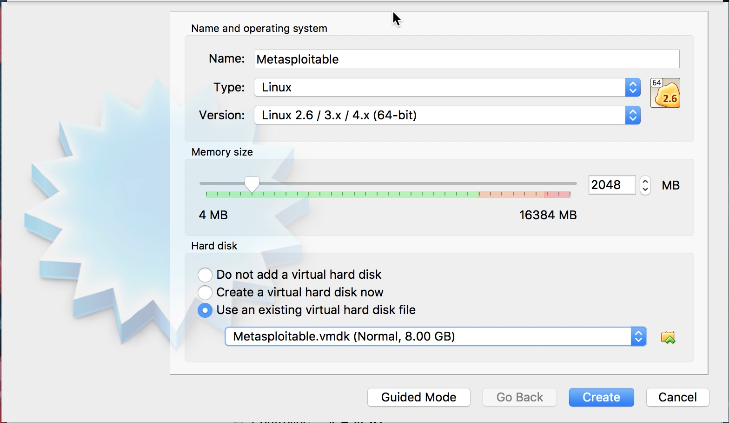Select Create a virtual hard disk now
Image resolution: width=729 pixels, height=423 pixels.
tap(205, 292)
